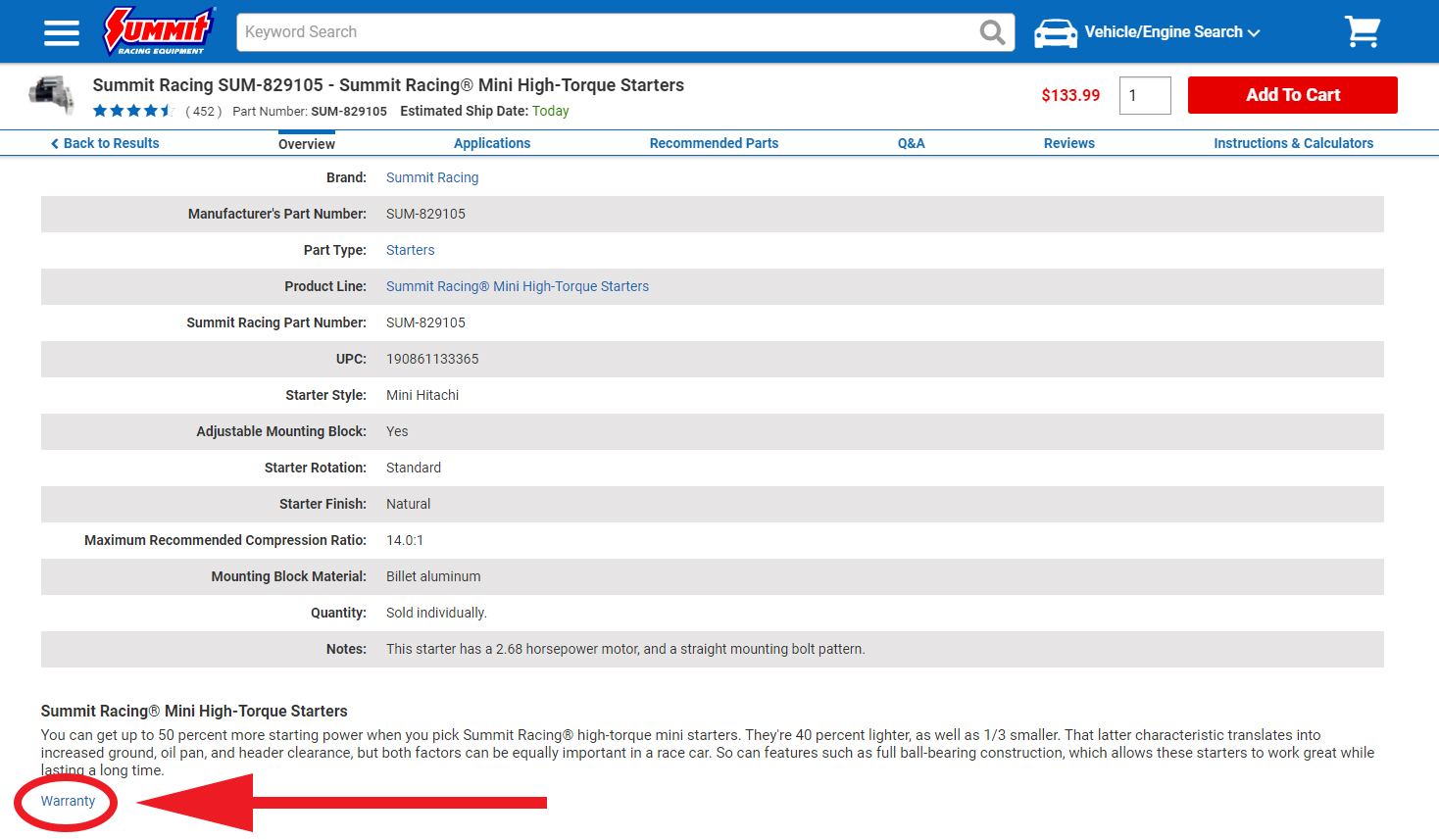Viewport: 1439px width, 840px height.
Task: Follow the Summit Racing brand link
Action: (x=432, y=177)
